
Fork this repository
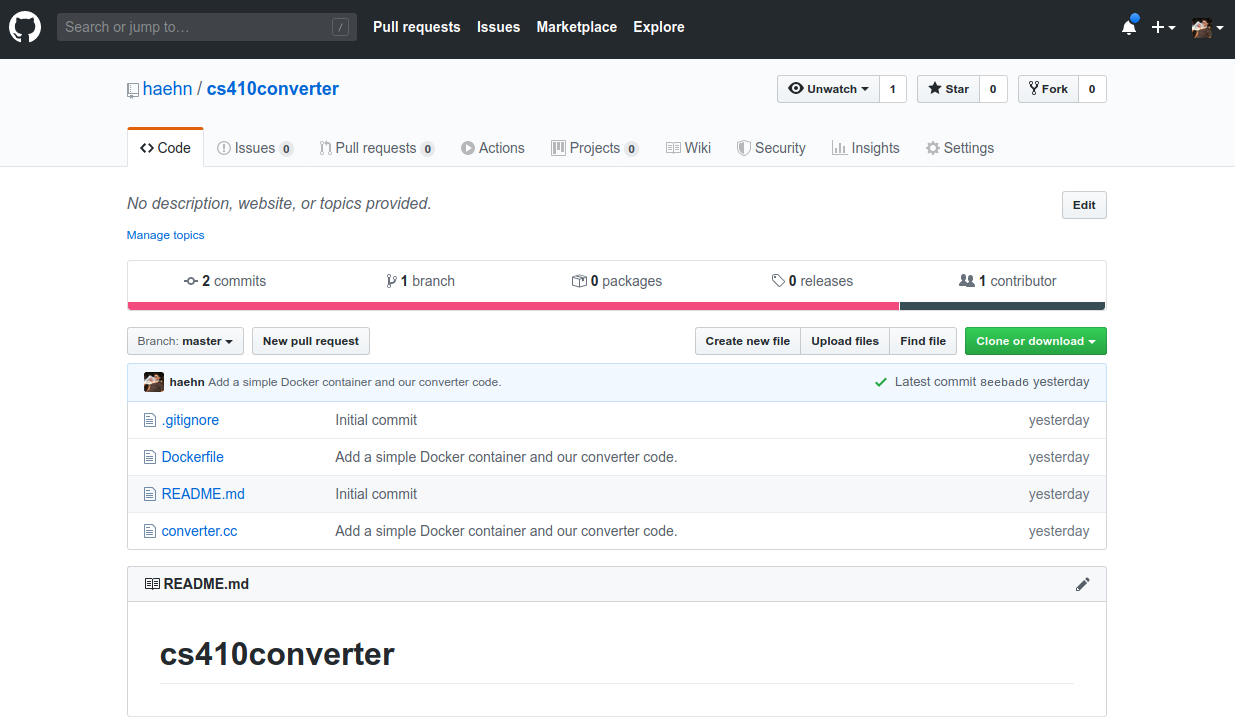1048,89
